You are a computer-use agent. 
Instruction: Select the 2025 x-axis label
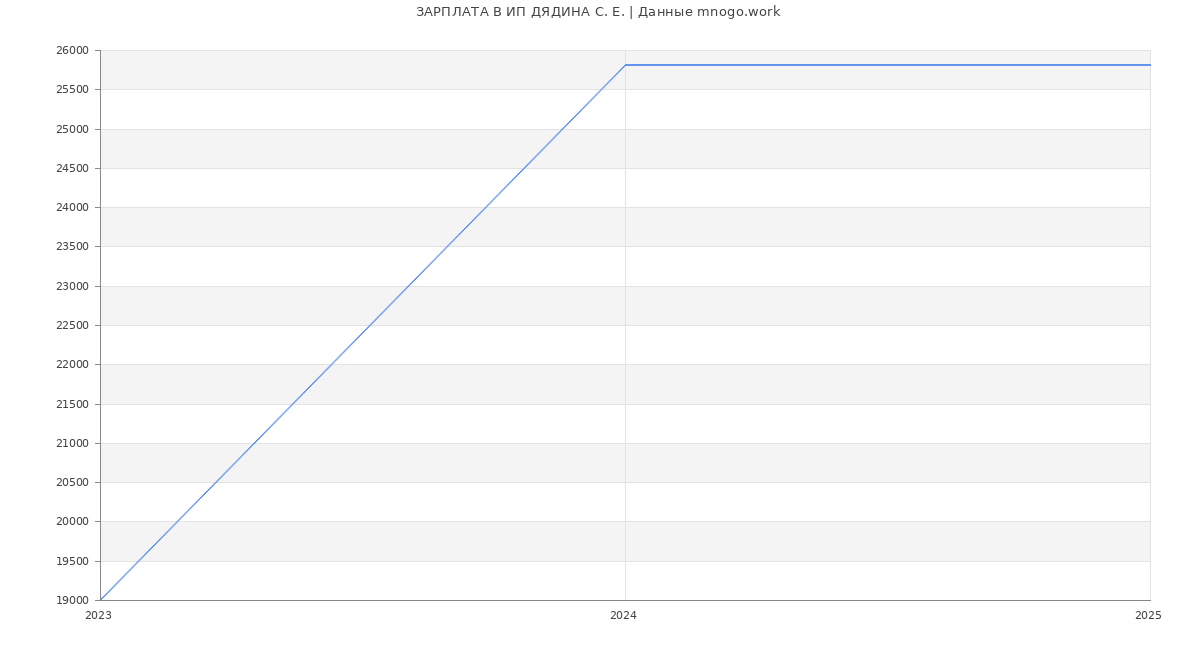(x=1148, y=616)
